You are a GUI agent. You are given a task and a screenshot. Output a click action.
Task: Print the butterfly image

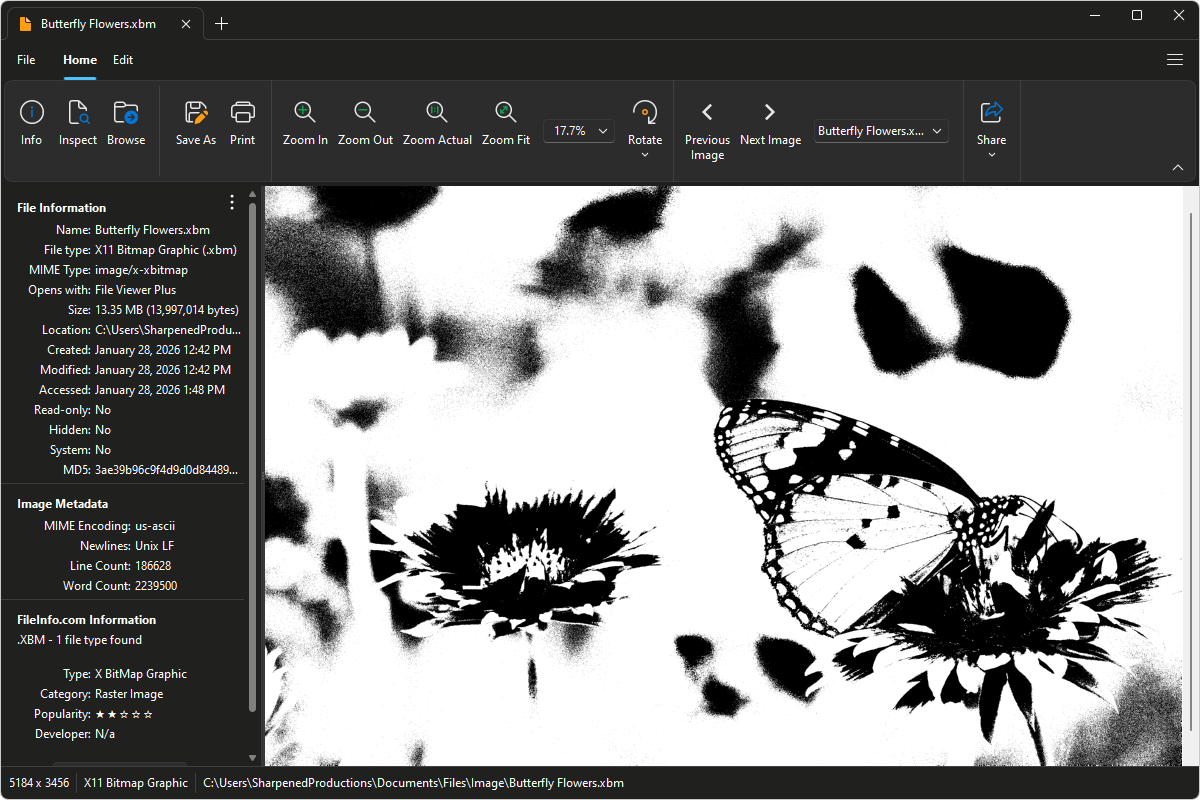[x=242, y=122]
